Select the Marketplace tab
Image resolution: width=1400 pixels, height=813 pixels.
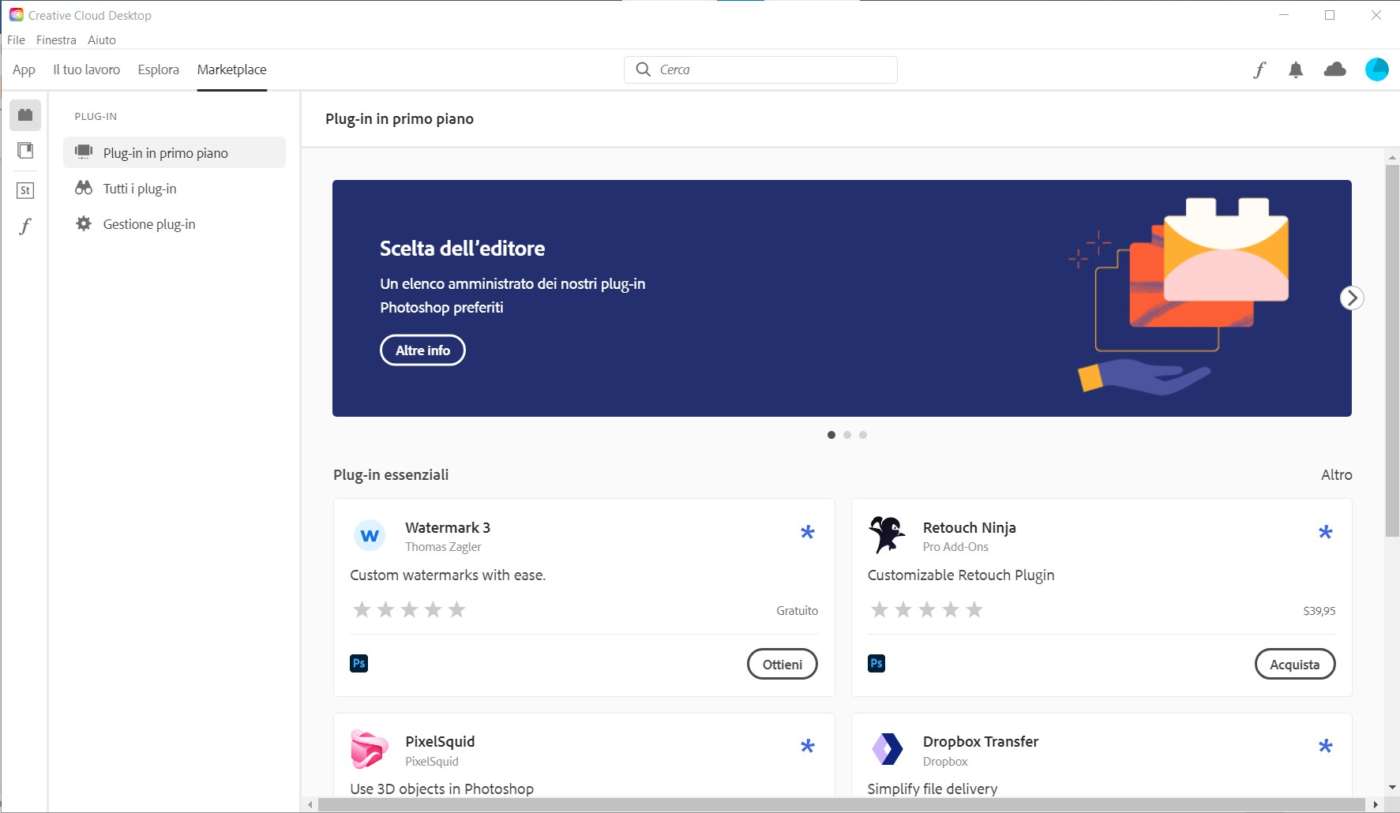coord(232,70)
